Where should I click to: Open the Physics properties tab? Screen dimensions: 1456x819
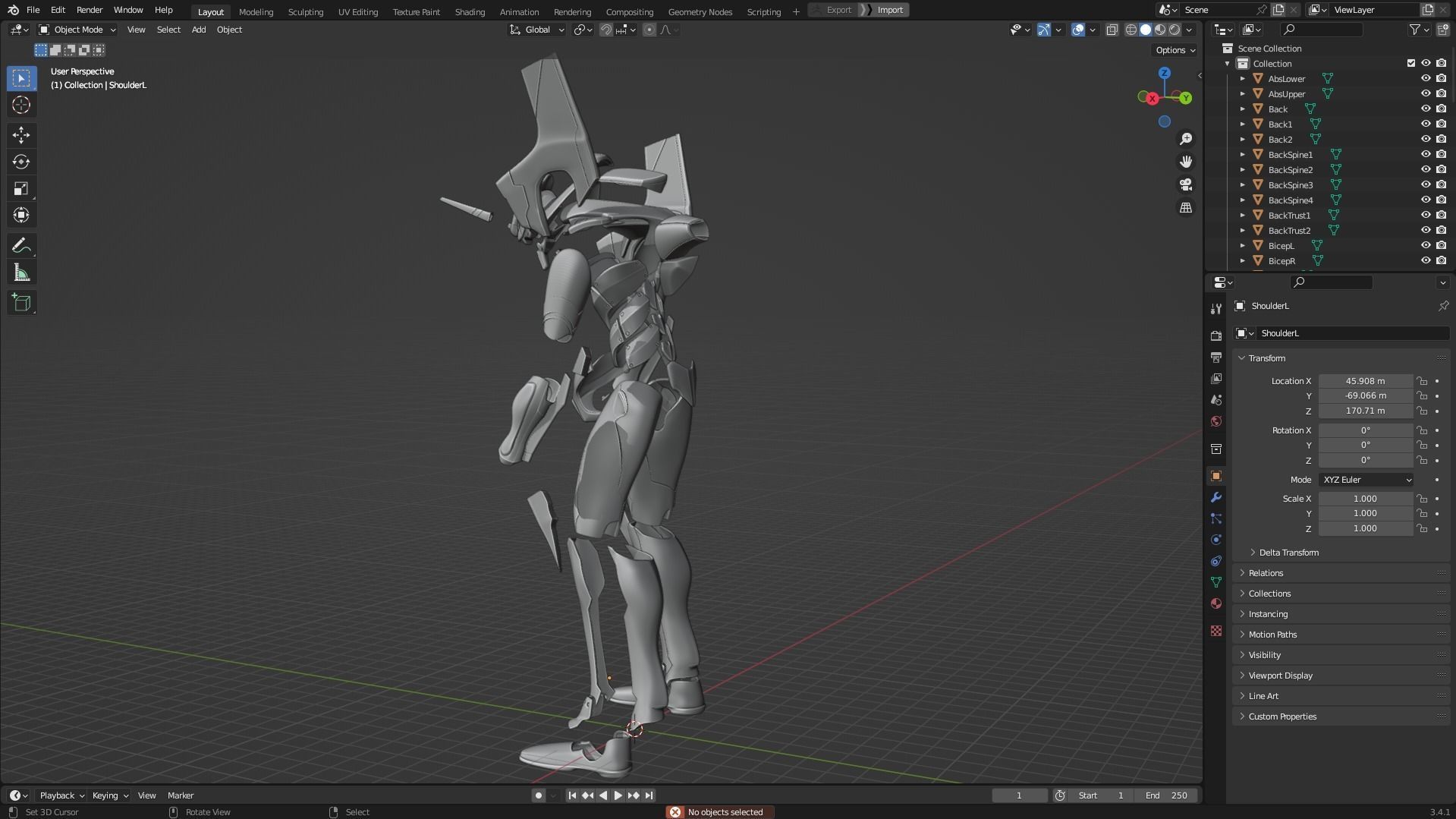click(1216, 540)
